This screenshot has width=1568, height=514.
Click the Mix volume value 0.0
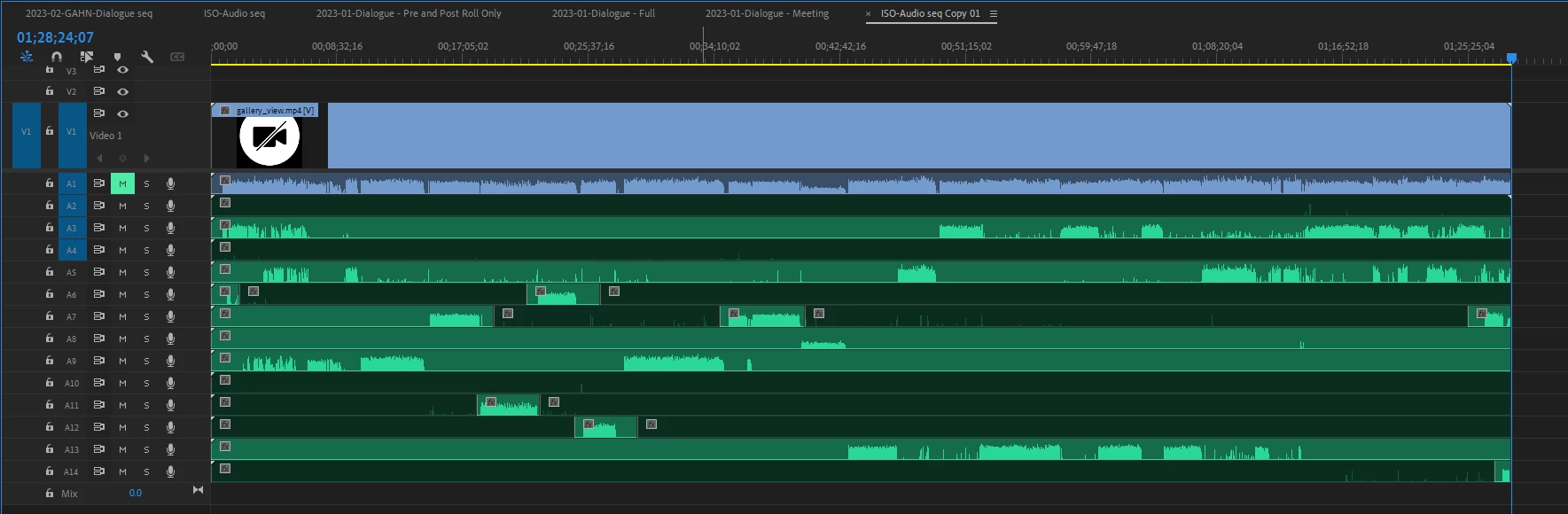click(x=135, y=493)
